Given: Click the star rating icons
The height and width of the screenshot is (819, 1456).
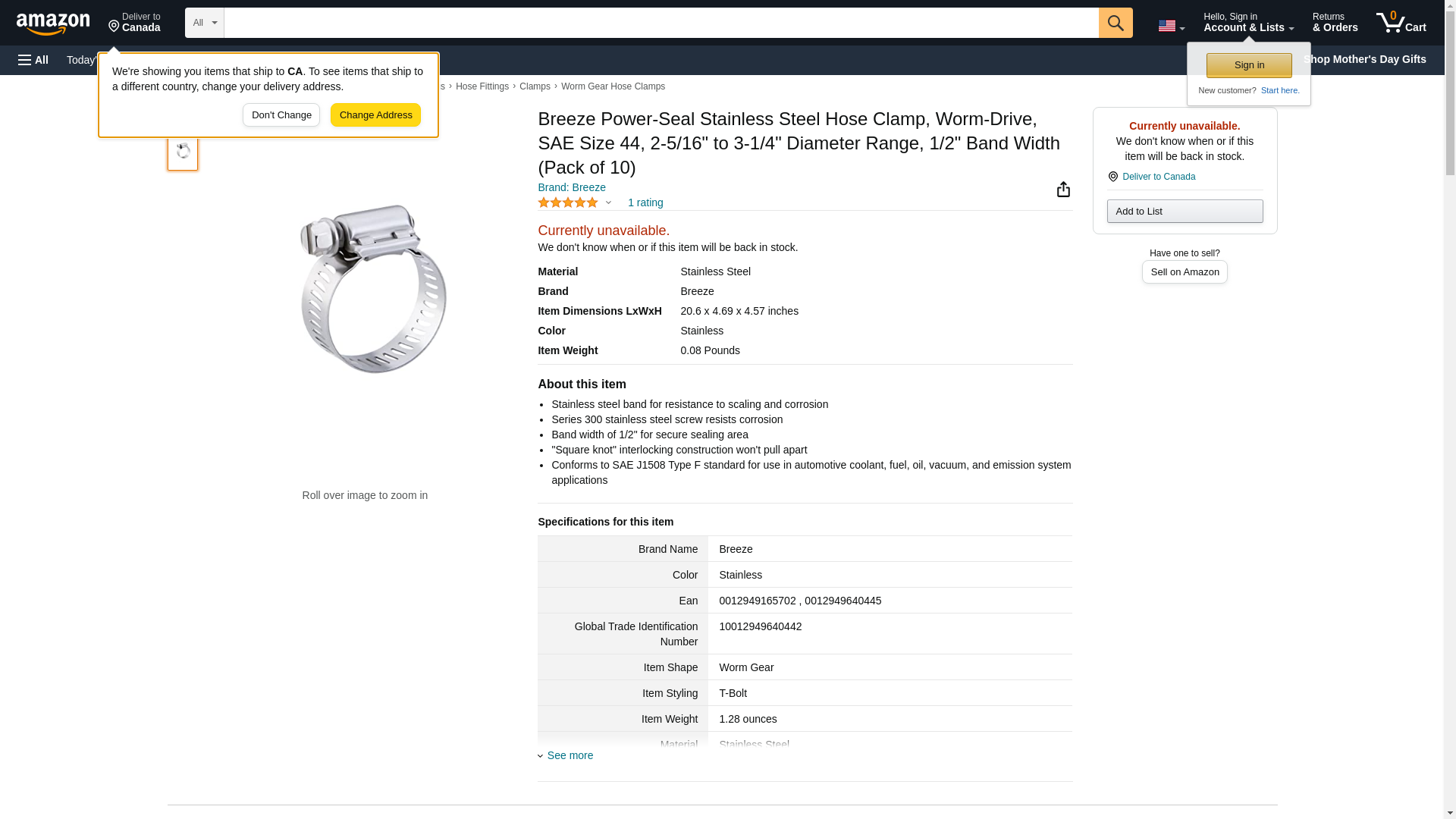Looking at the screenshot, I should click(568, 202).
